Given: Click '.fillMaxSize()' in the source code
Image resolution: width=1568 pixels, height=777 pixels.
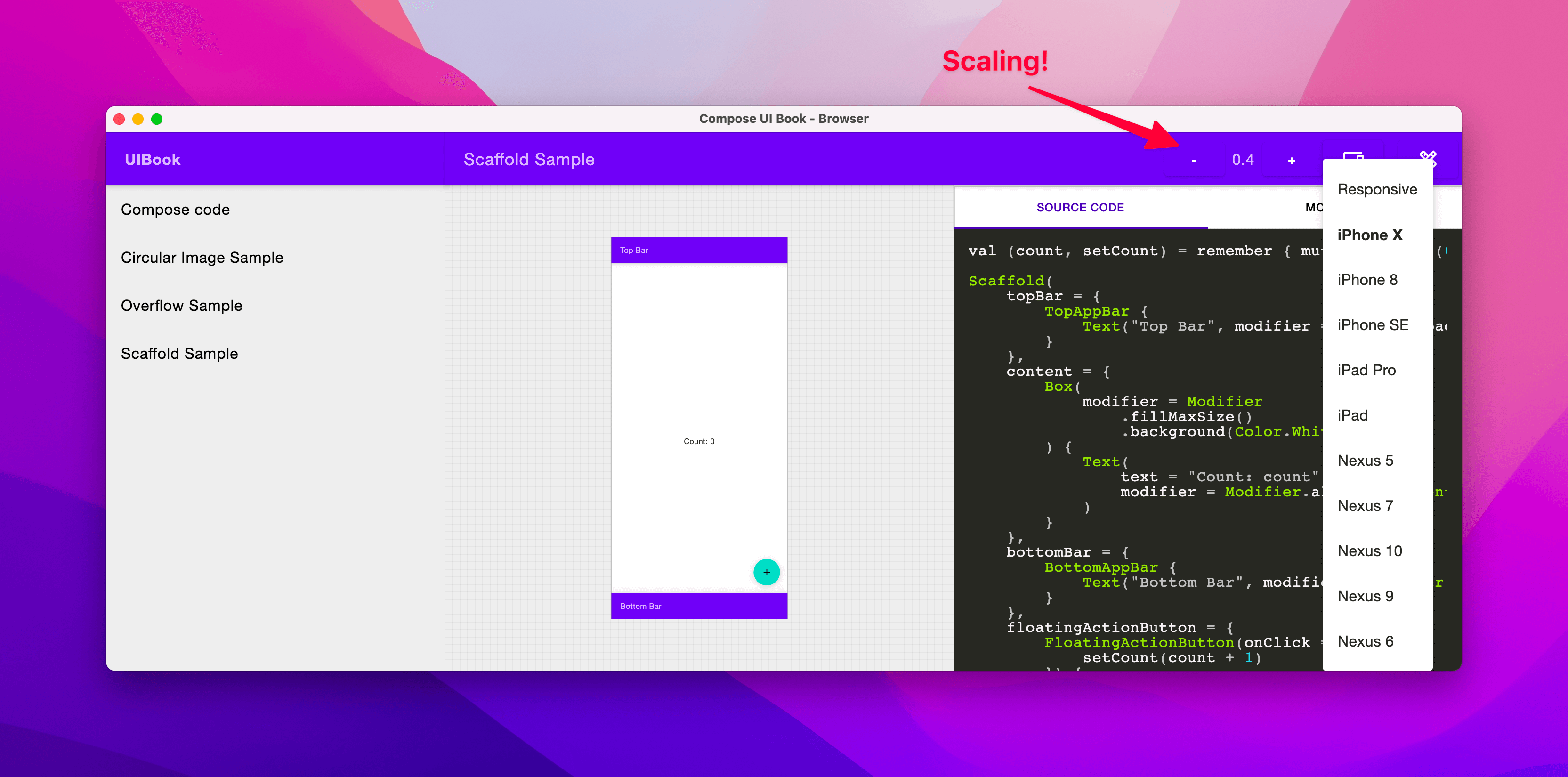Looking at the screenshot, I should click(1187, 416).
